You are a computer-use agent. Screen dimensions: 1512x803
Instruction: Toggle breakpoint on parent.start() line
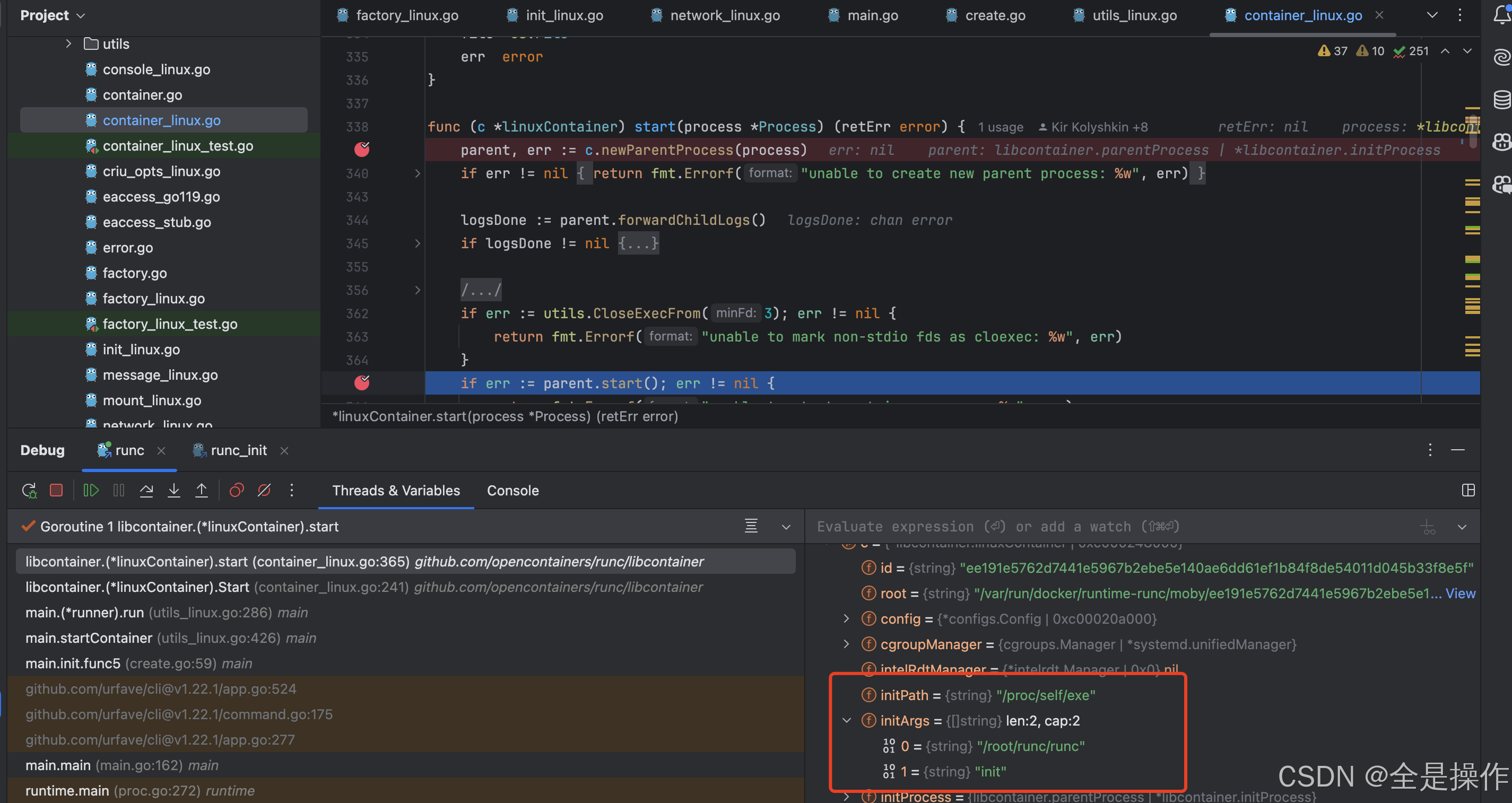(362, 383)
